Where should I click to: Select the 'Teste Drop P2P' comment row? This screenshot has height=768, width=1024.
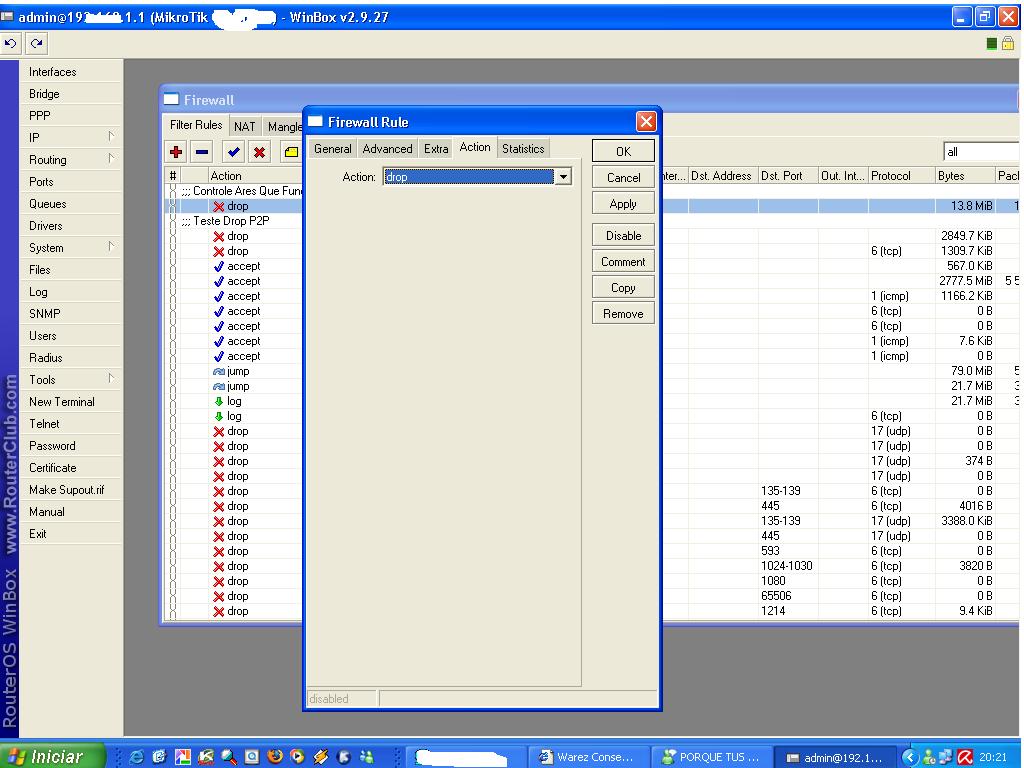(232, 221)
